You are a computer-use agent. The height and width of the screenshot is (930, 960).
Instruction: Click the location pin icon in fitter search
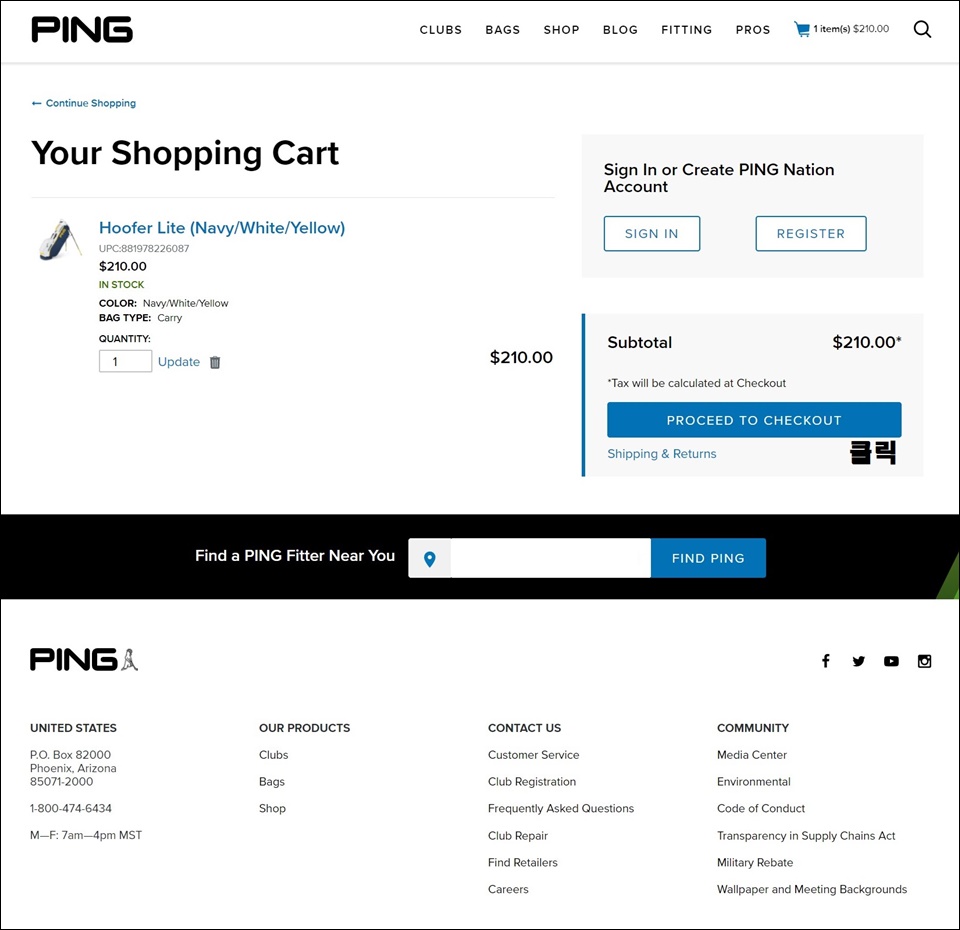[430, 558]
